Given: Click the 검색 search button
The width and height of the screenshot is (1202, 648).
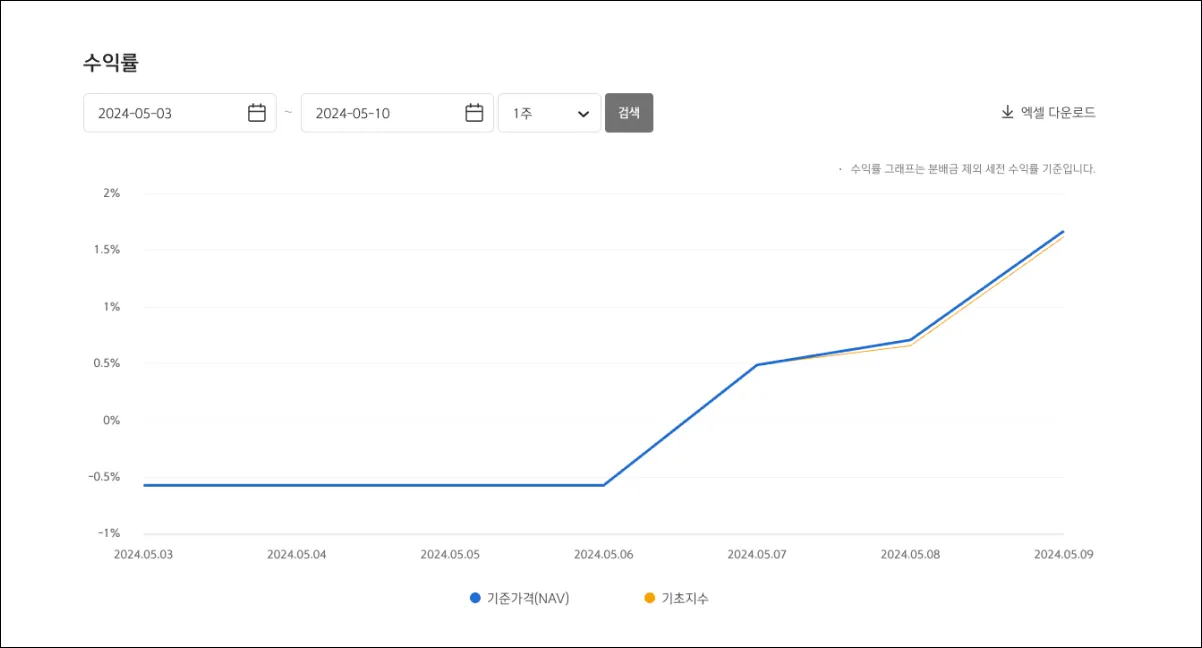Looking at the screenshot, I should pos(629,113).
